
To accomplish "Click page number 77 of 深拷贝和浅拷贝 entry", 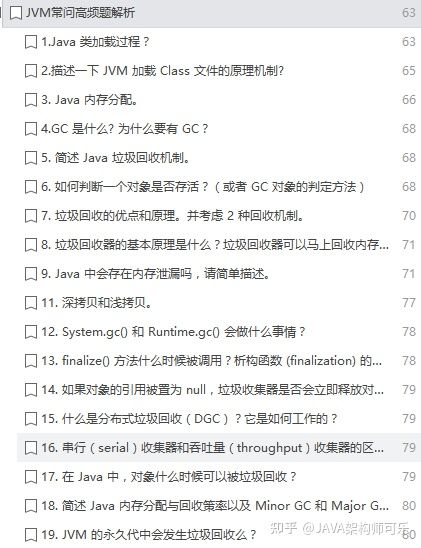I will (x=409, y=303).
